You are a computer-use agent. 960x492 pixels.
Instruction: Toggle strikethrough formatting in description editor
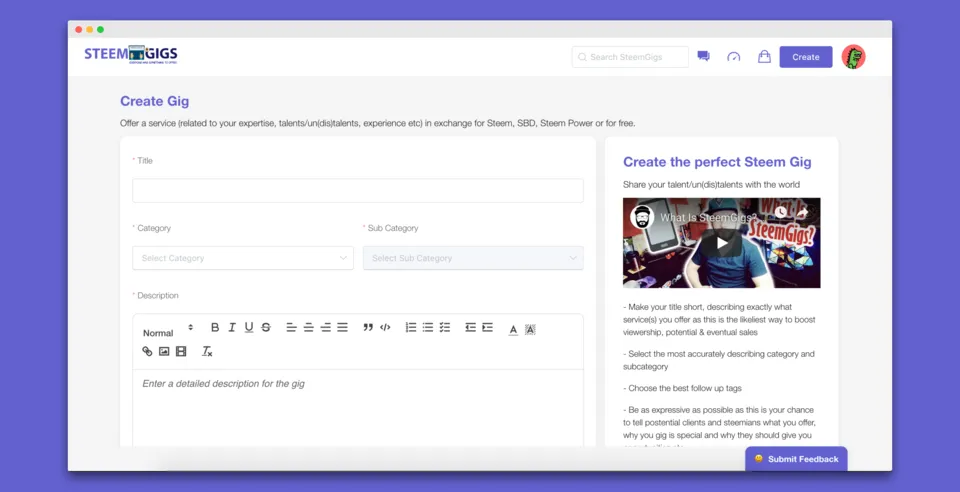click(266, 327)
